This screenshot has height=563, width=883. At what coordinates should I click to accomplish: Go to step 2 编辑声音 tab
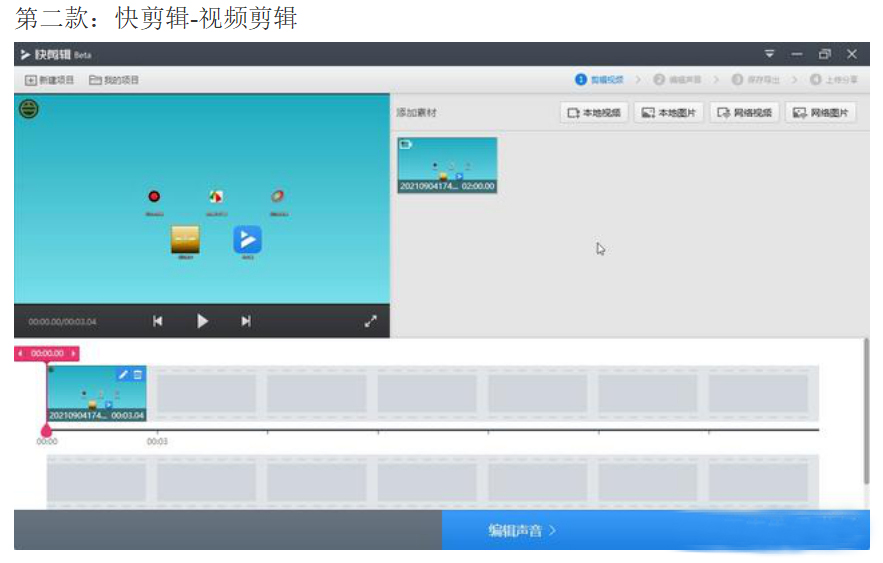677,79
